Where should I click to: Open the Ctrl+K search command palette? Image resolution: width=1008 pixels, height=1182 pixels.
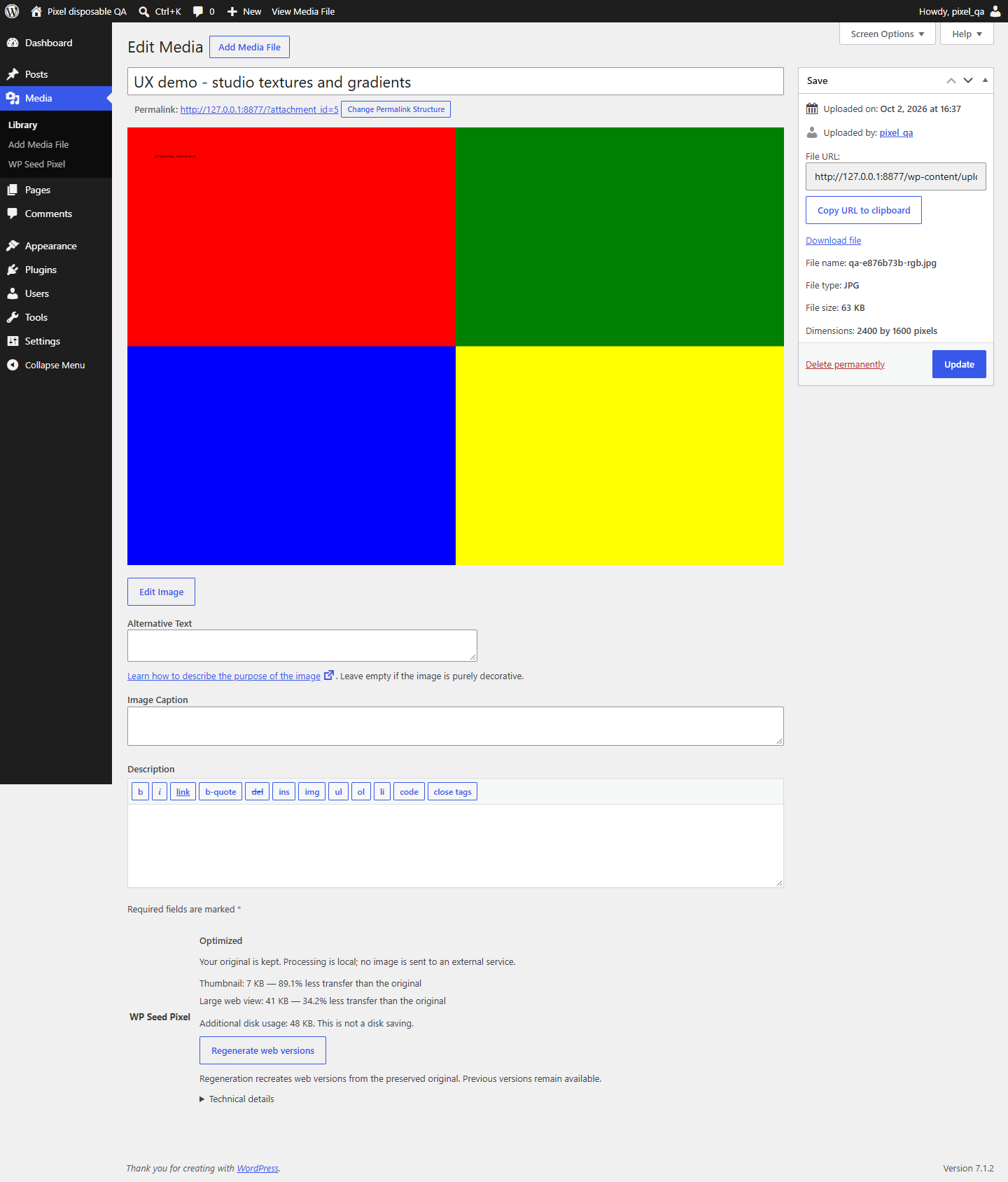click(x=160, y=11)
